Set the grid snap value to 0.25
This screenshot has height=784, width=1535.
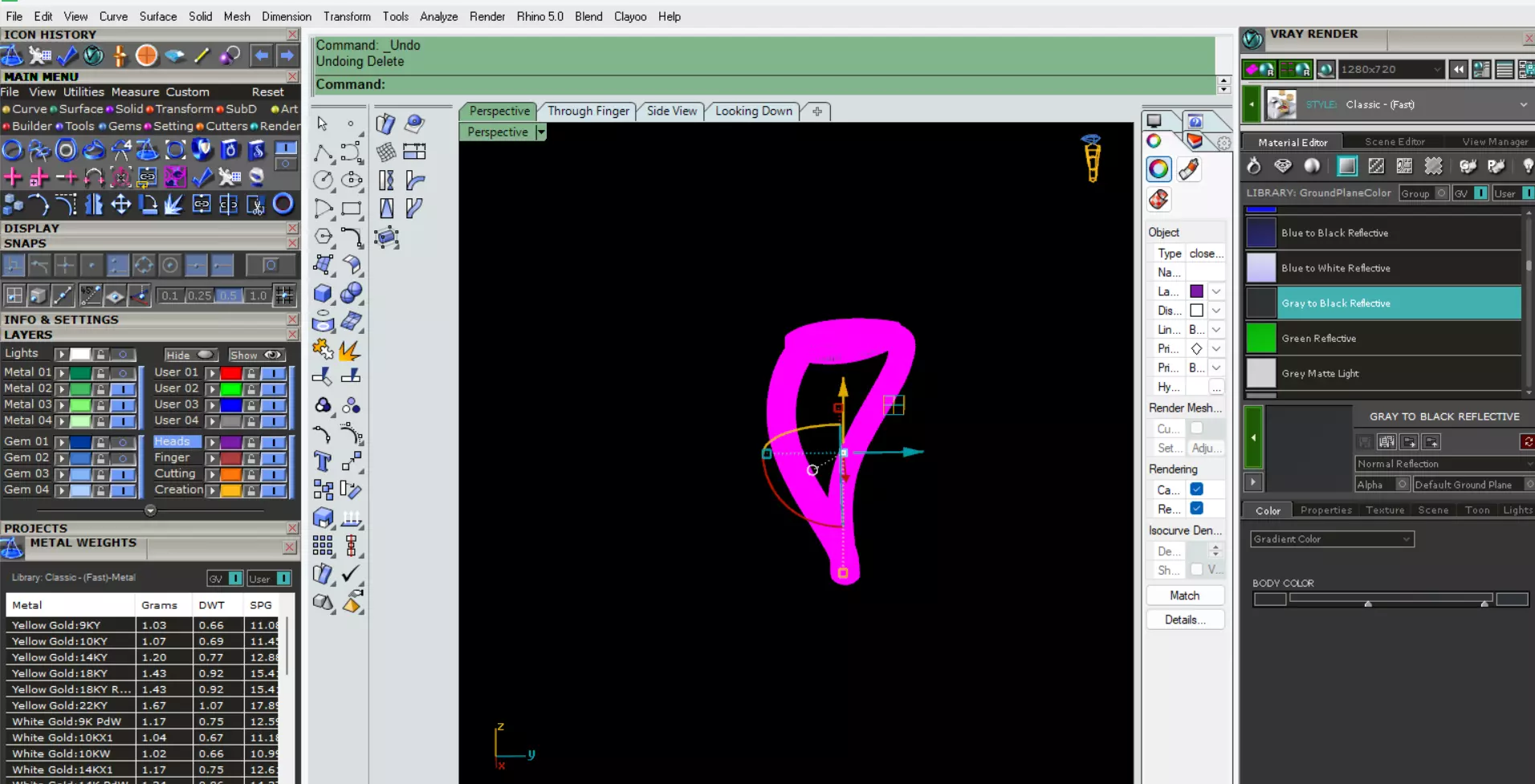click(199, 295)
